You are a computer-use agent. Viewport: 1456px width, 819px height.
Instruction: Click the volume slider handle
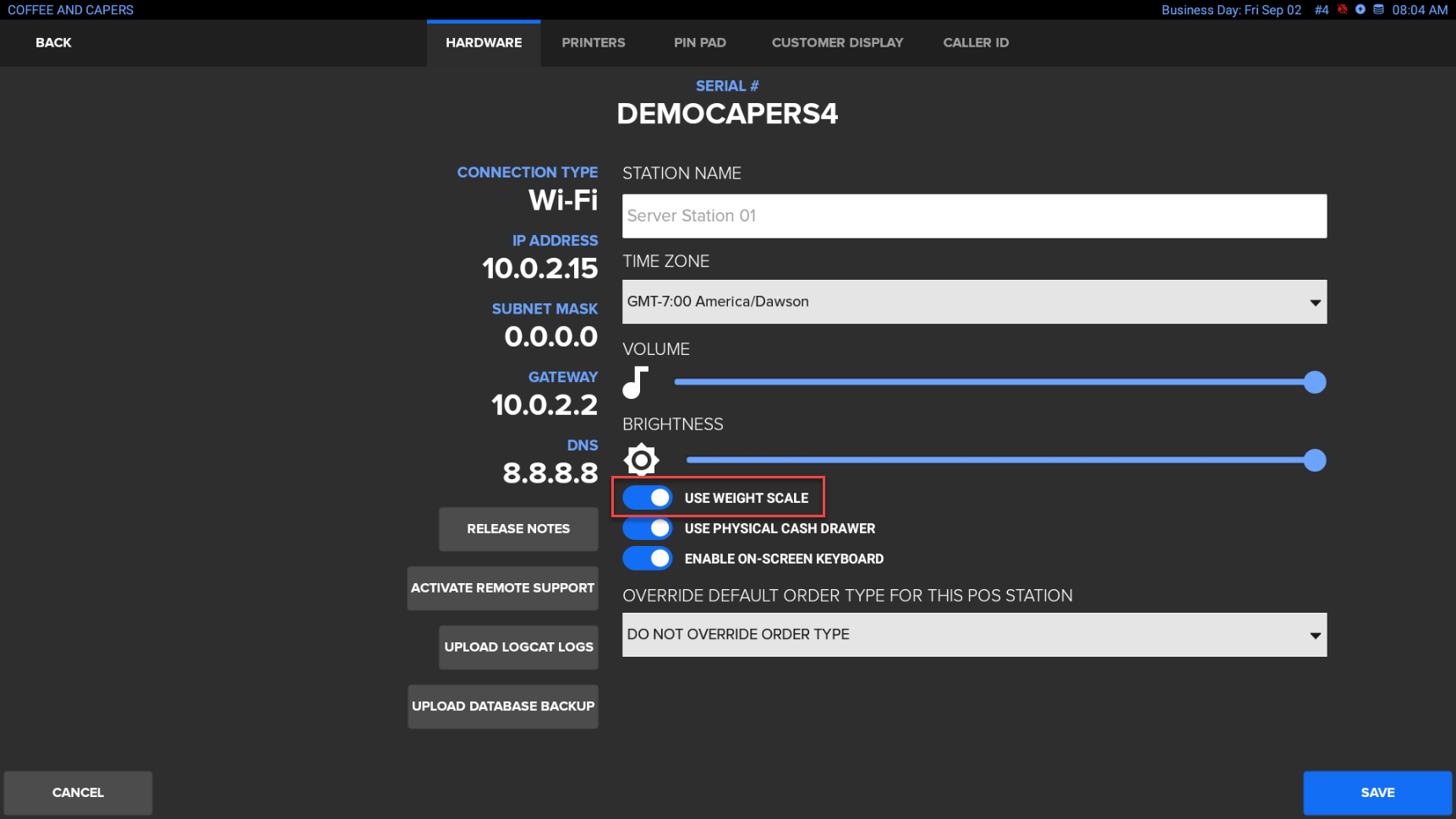coord(1315,382)
